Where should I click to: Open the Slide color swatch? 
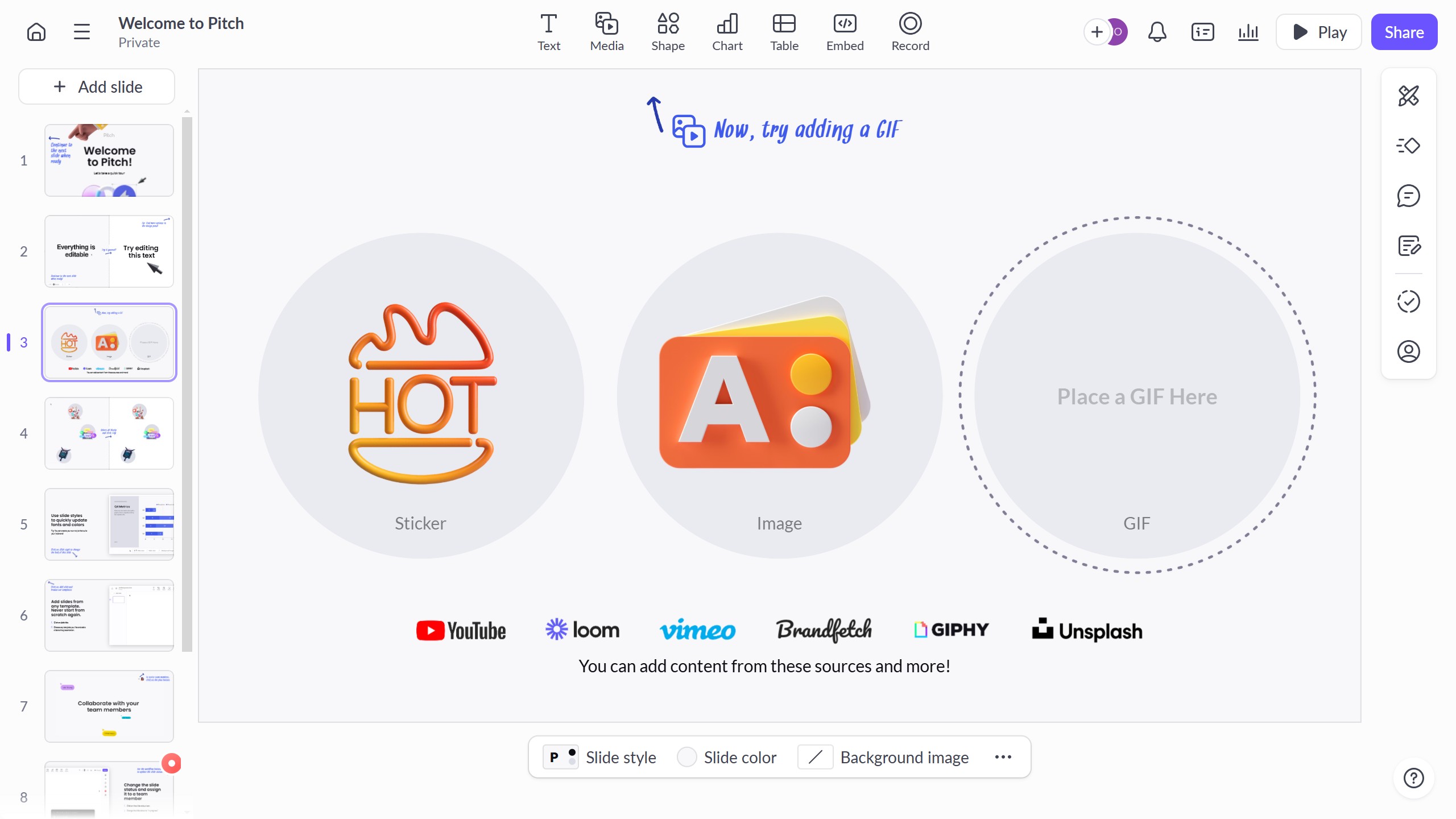click(727, 757)
